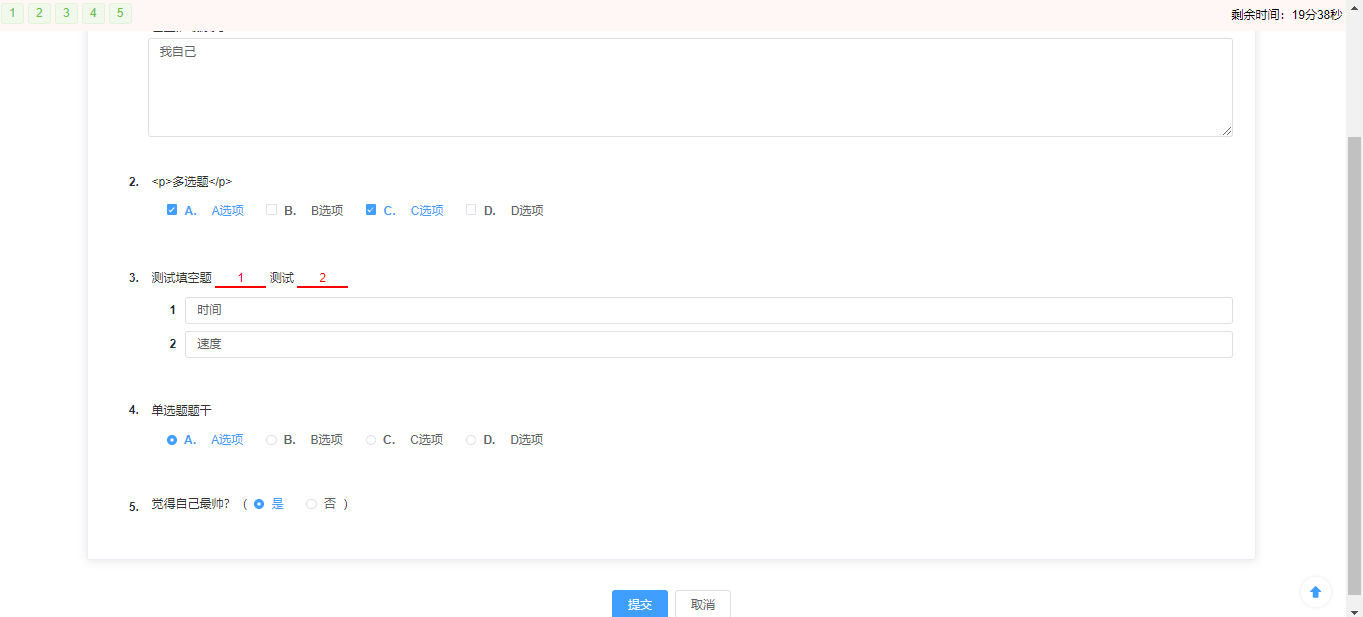The width and height of the screenshot is (1363, 617).
Task: Click the back-to-top arrow icon
Action: tap(1316, 592)
